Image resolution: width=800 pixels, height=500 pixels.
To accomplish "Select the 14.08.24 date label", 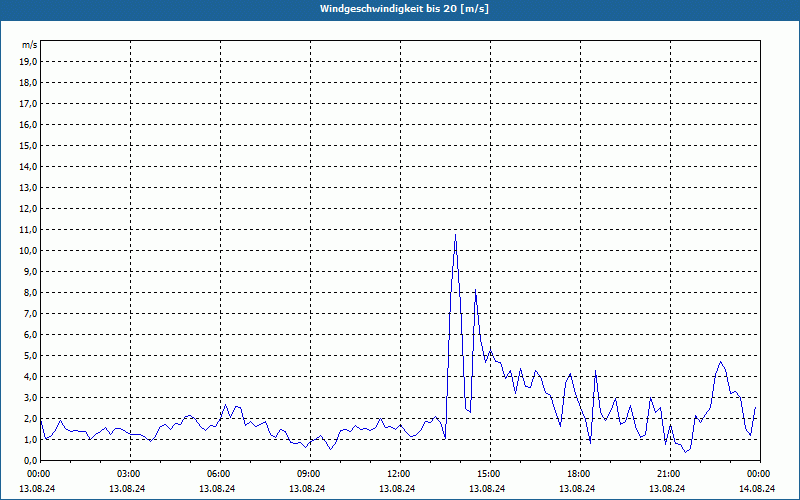I will pyautogui.click(x=757, y=488).
